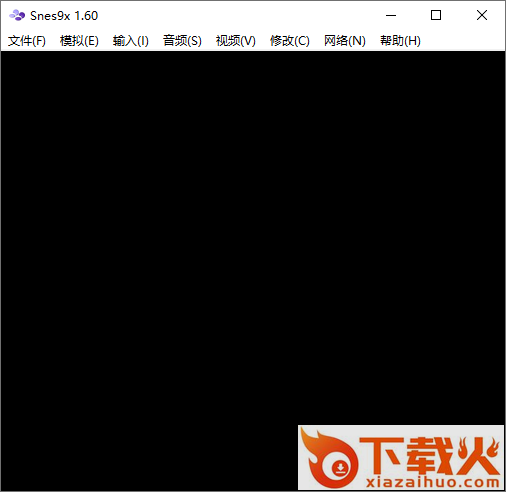Click blank menu bar area after 帮助(H)
This screenshot has height=492, width=506.
(463, 41)
